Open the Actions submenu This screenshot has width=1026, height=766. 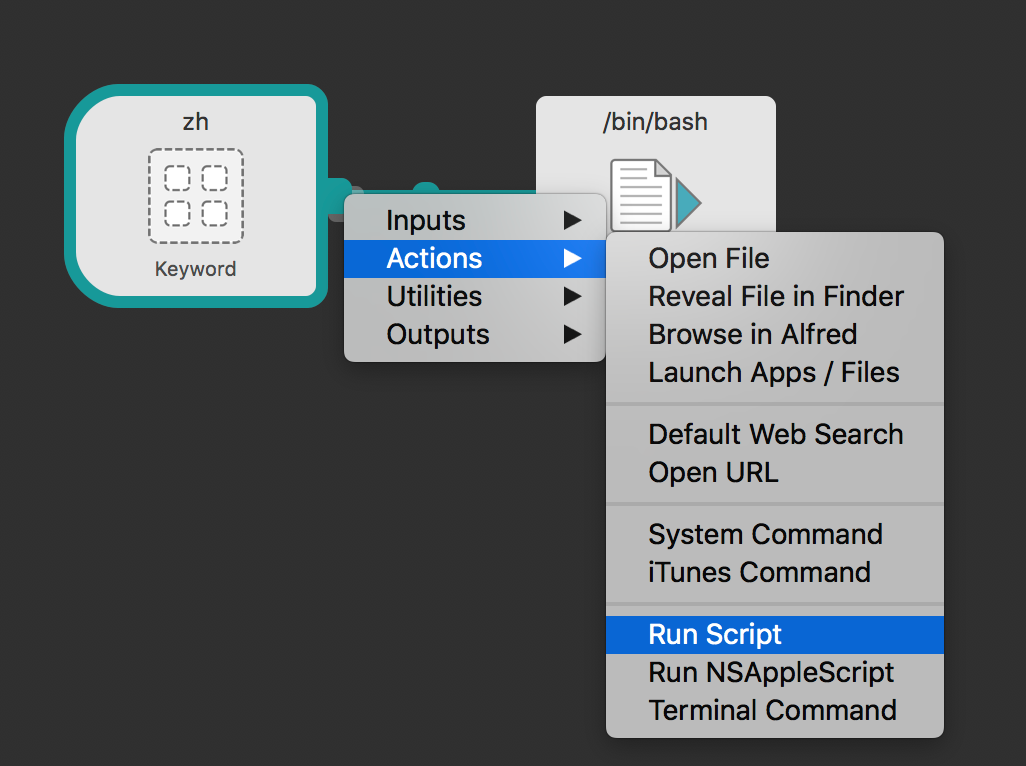475,258
